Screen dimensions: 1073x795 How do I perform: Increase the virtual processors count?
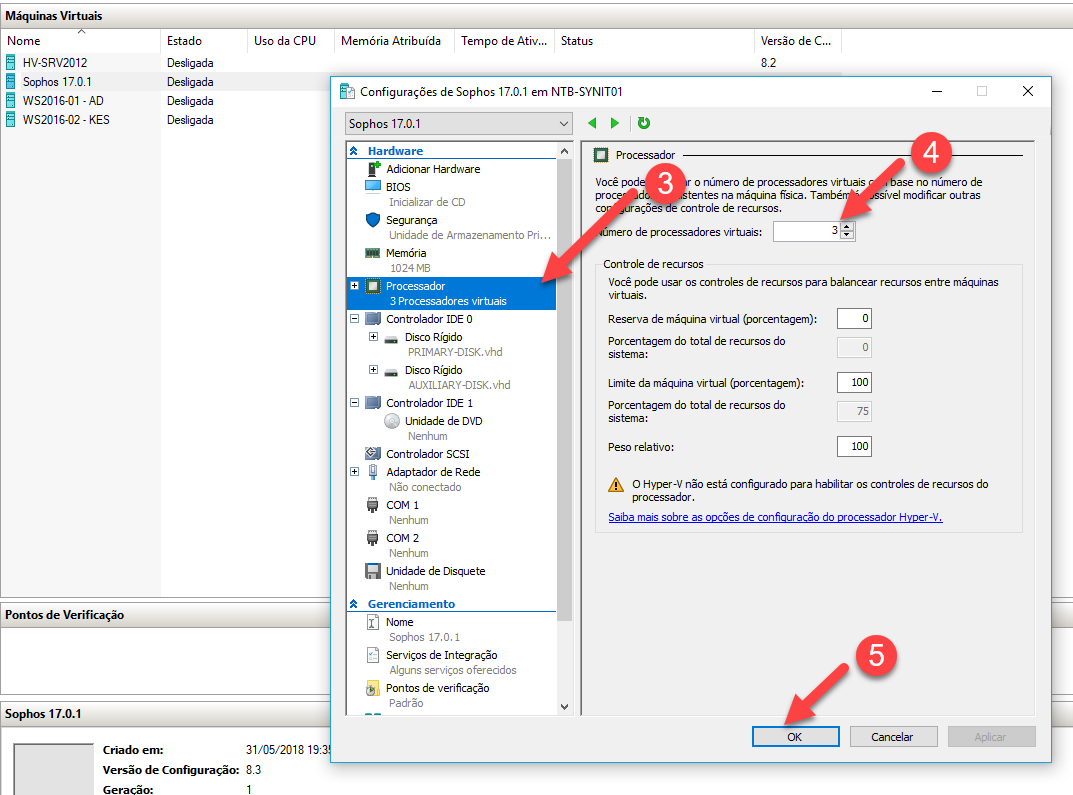[847, 227]
